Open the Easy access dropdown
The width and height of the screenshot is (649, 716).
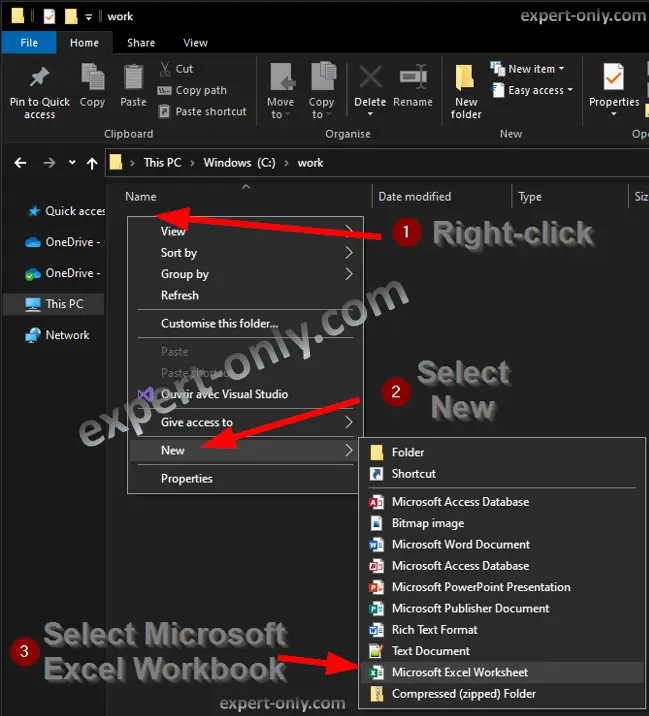click(533, 90)
